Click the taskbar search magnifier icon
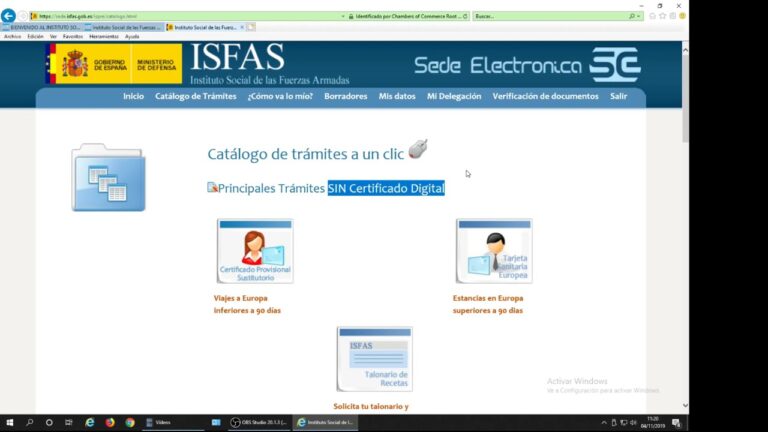 pos(29,422)
